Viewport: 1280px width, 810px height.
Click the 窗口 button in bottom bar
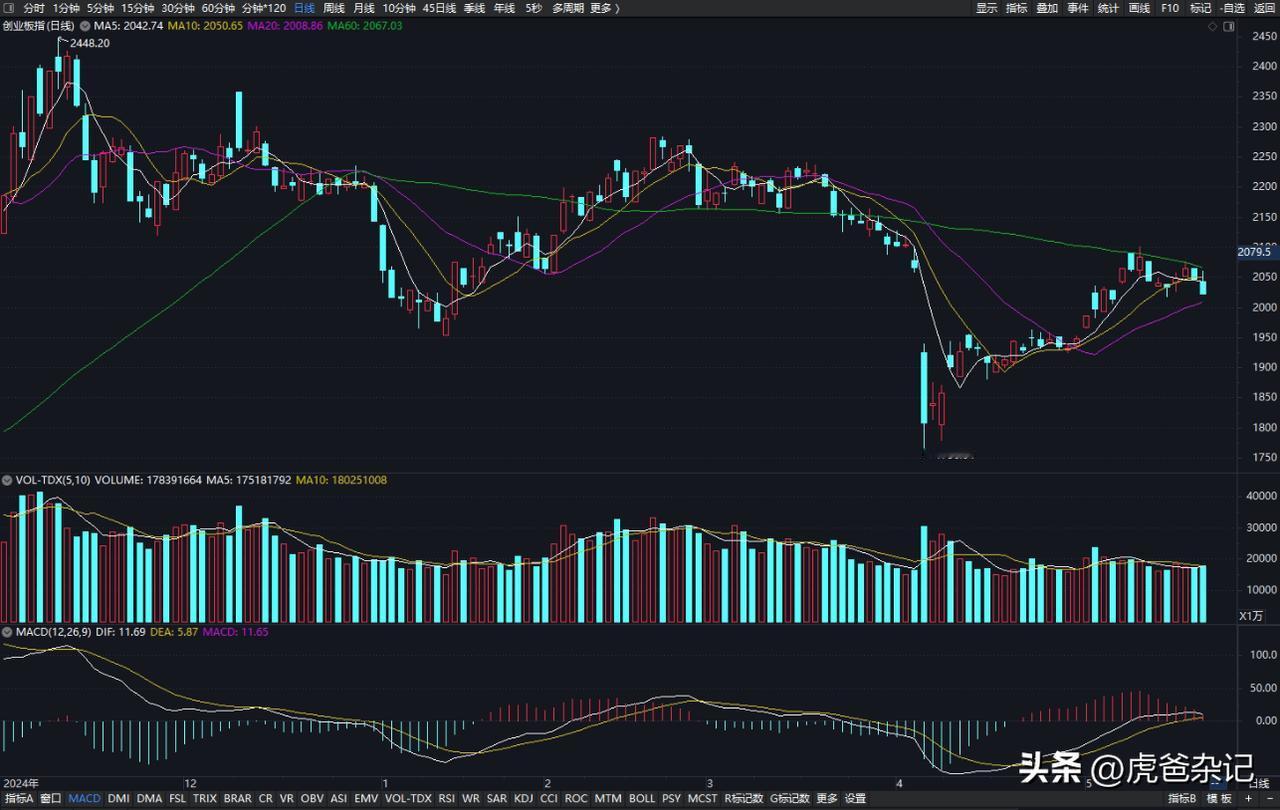(x=51, y=799)
